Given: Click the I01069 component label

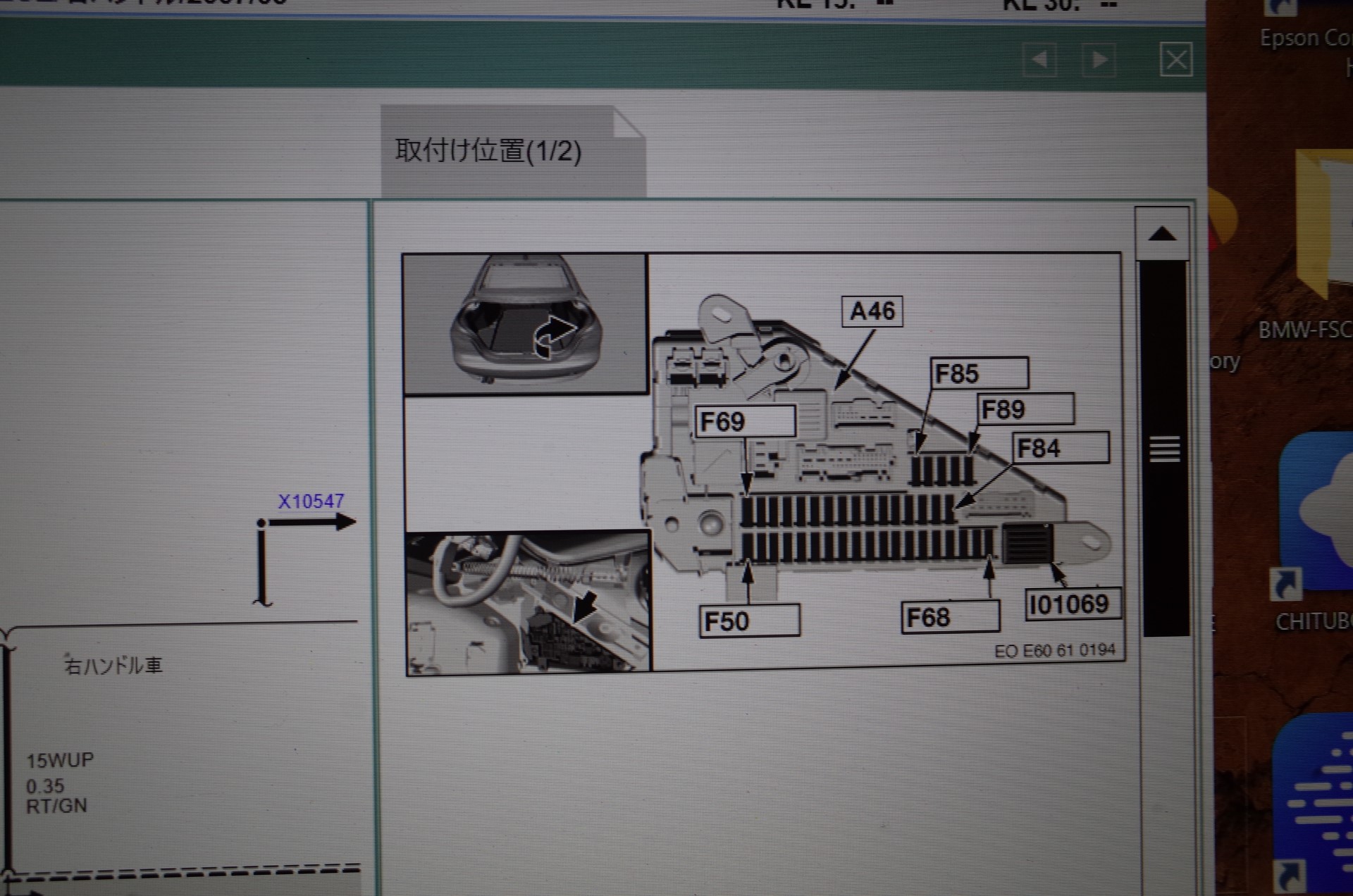Looking at the screenshot, I should point(1071,604).
